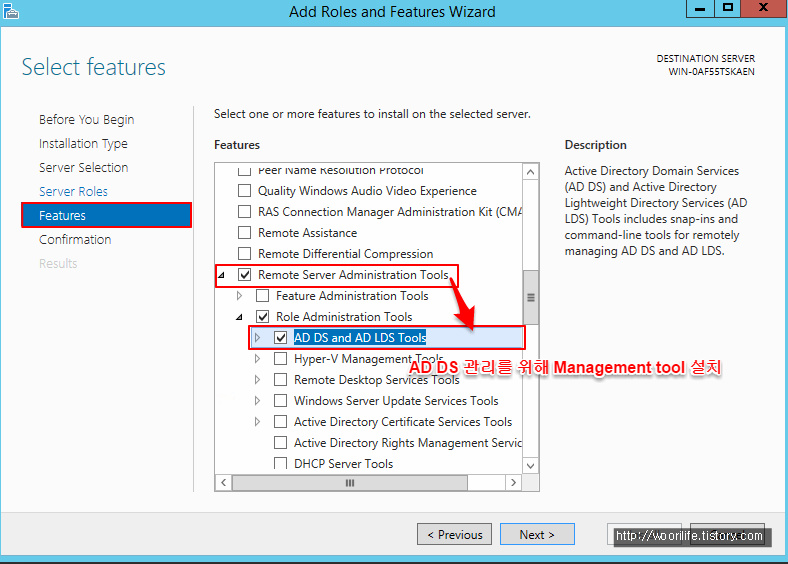Check RAS Connection Manager Administration Kit

pos(244,212)
